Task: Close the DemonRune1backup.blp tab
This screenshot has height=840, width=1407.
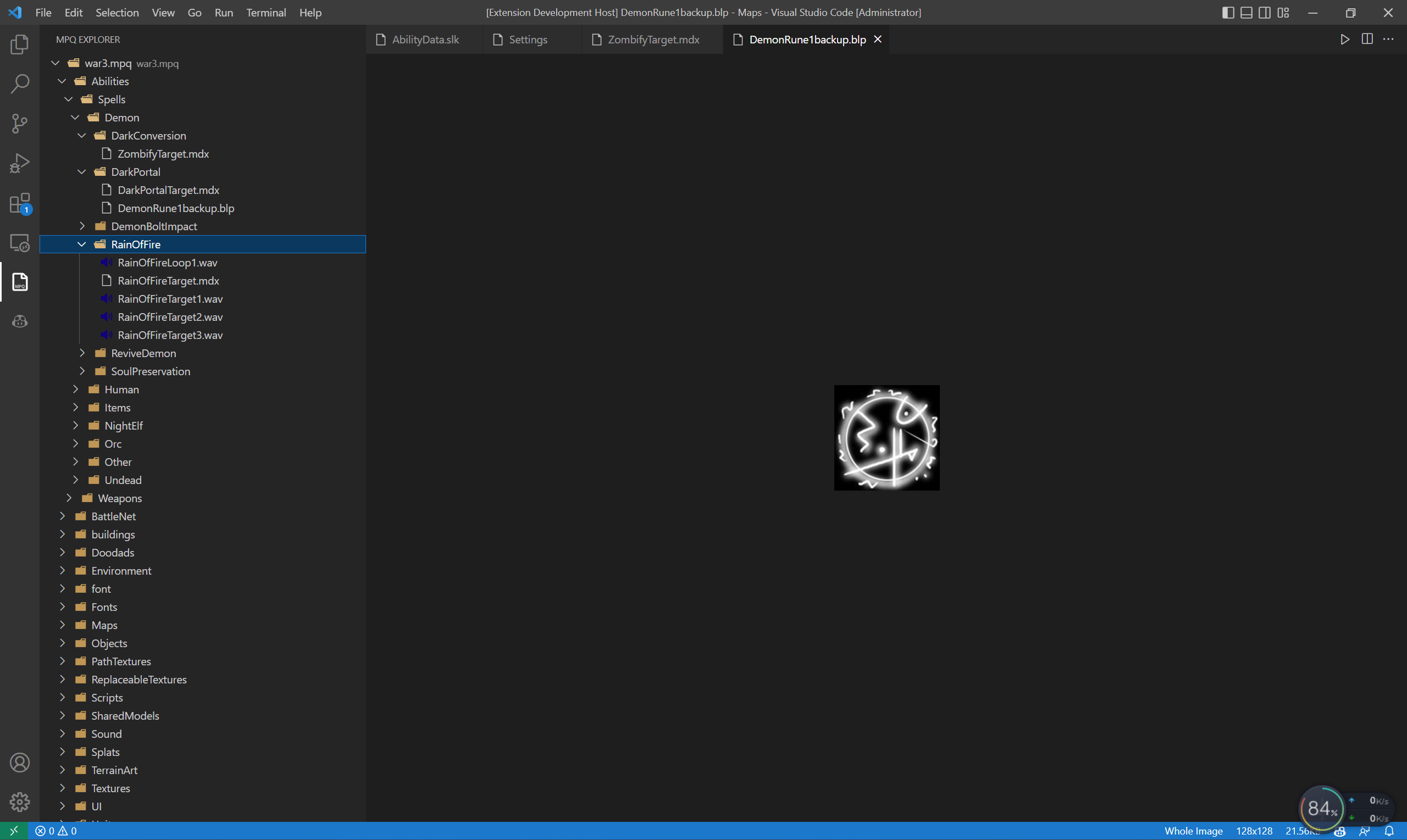Action: 878,39
